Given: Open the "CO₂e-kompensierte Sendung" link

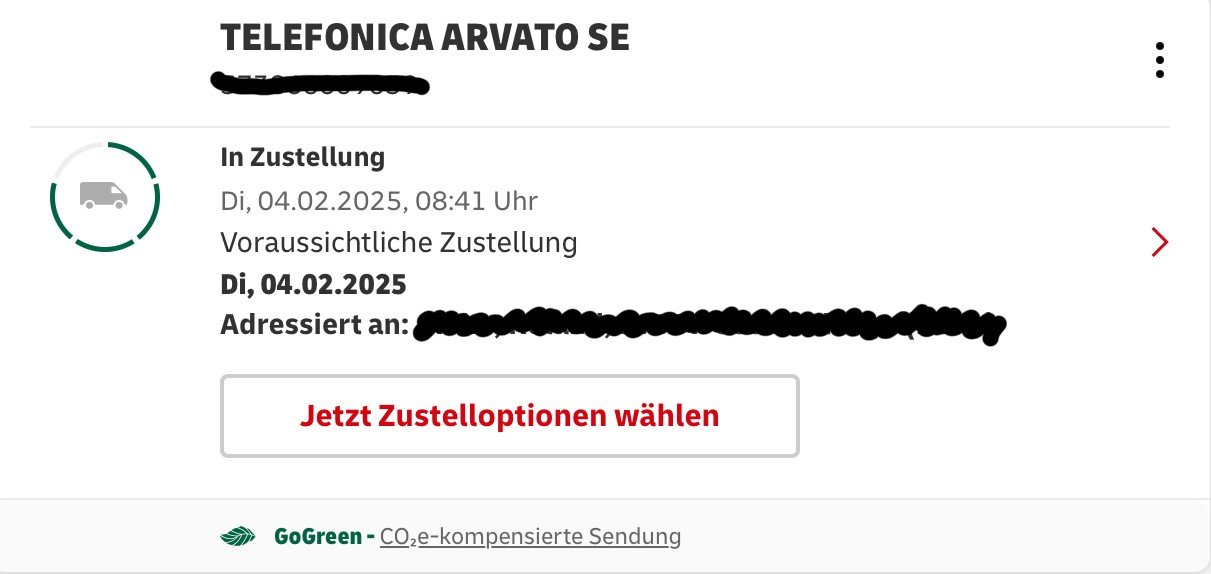Looking at the screenshot, I should coord(530,537).
